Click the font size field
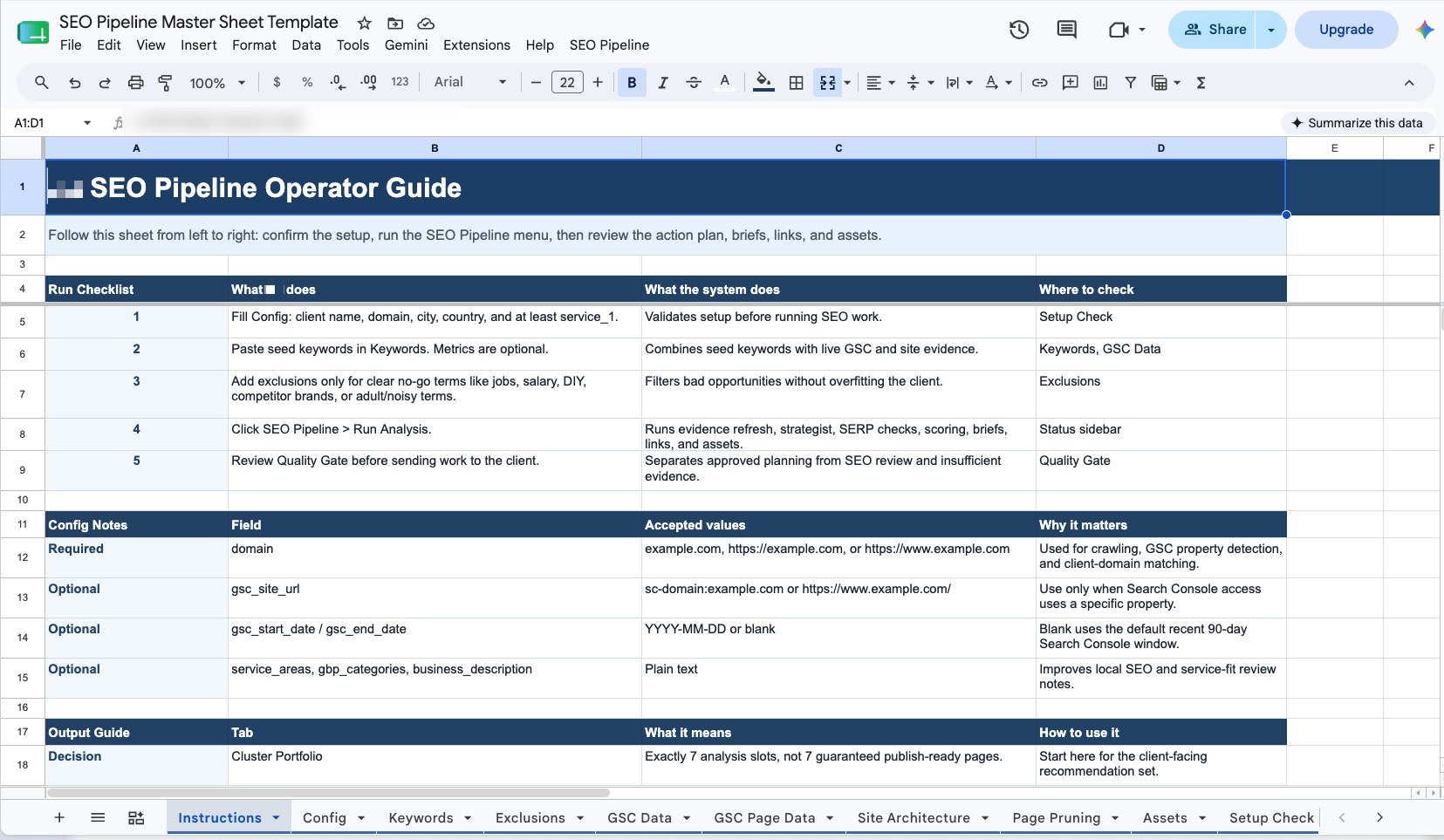This screenshot has height=840, width=1444. point(567,83)
